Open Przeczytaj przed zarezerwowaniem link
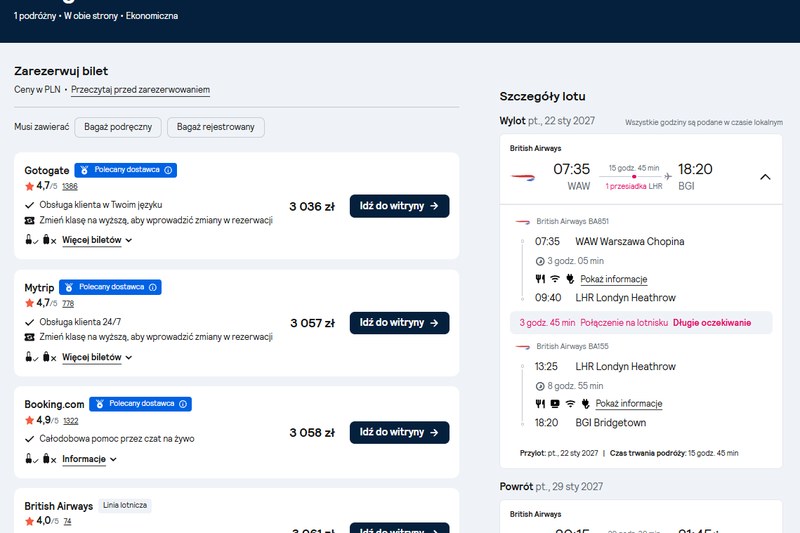The height and width of the screenshot is (533, 800). 140,90
